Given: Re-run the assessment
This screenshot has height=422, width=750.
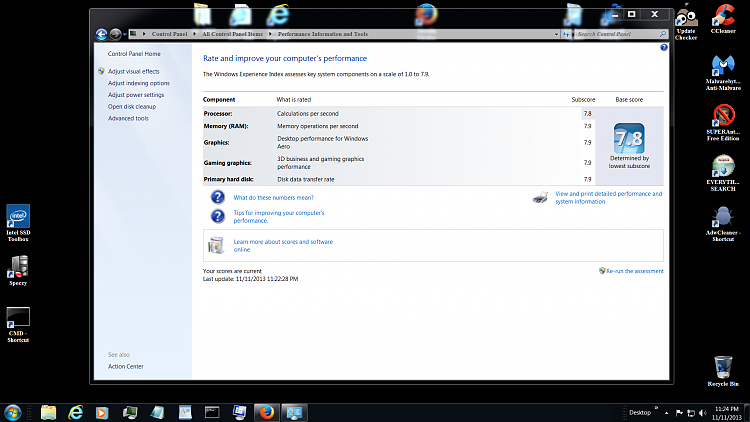Looking at the screenshot, I should pyautogui.click(x=635, y=271).
